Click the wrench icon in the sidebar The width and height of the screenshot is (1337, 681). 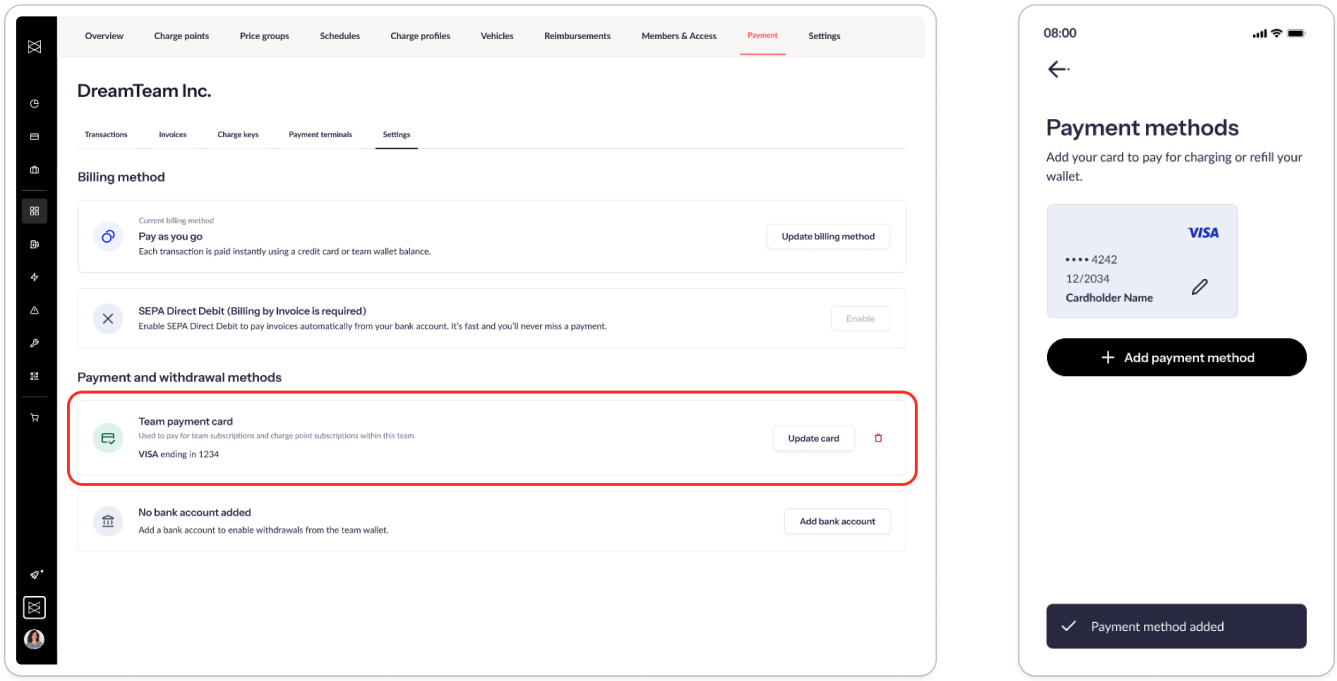coord(34,343)
